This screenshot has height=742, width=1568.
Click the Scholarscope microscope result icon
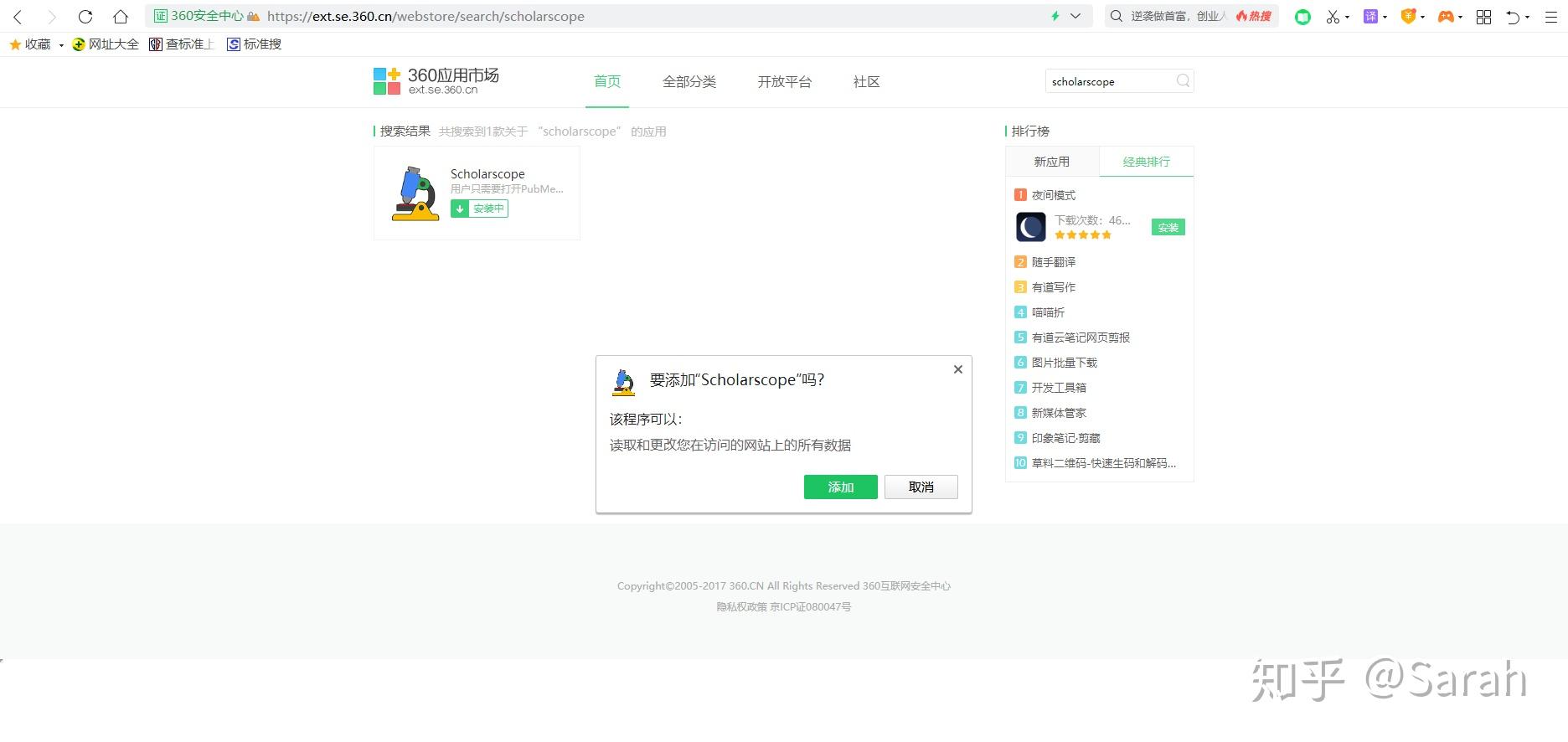point(415,193)
